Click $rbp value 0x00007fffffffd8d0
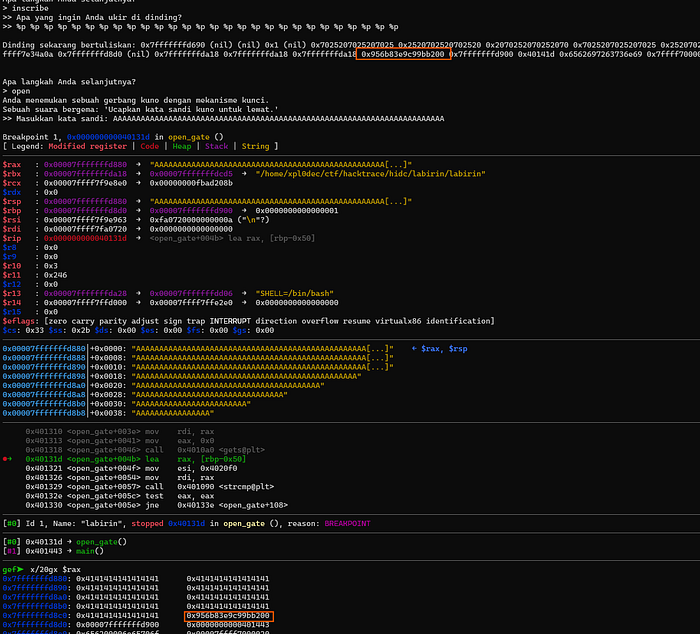 [x=85, y=211]
